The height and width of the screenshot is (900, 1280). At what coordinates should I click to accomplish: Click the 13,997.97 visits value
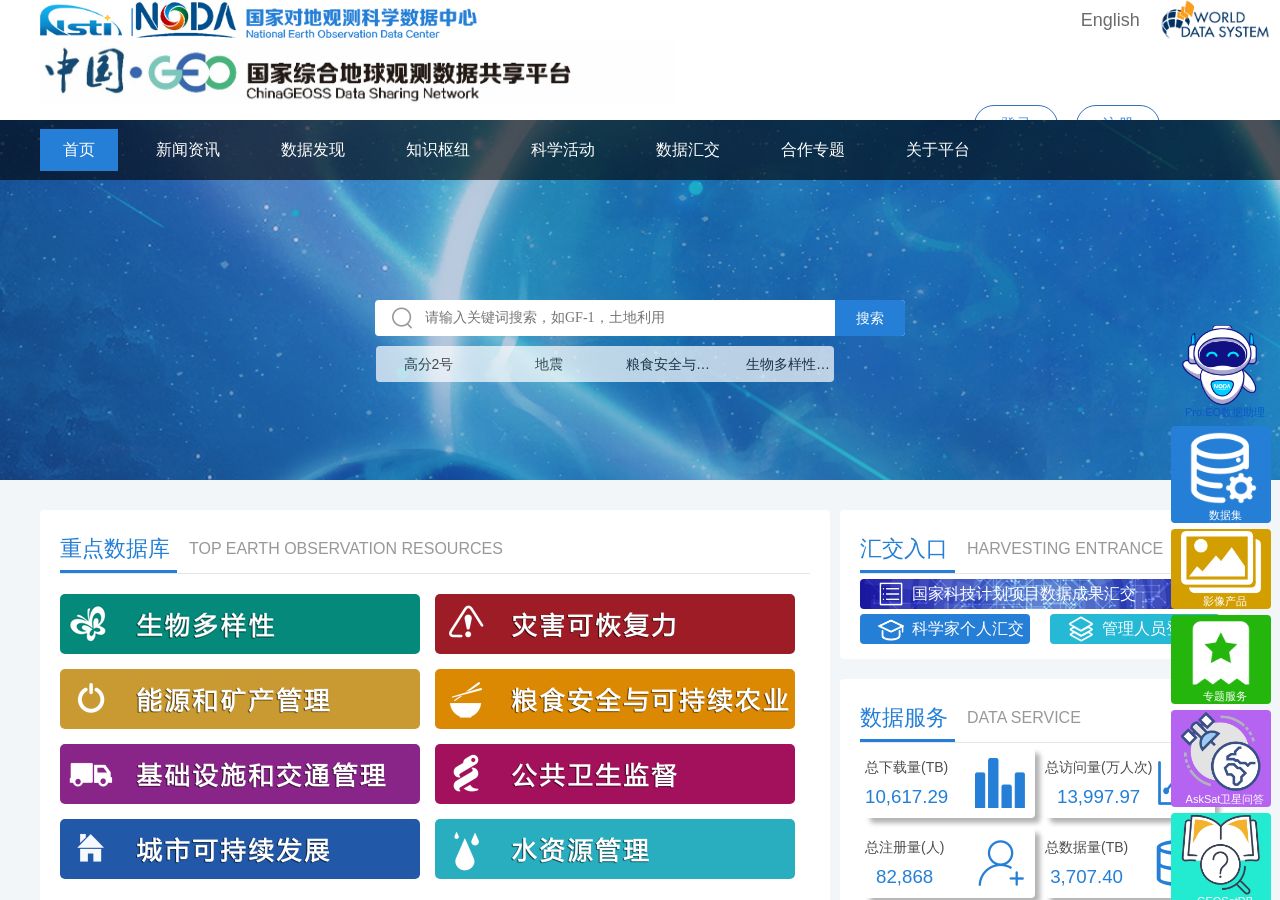(x=1098, y=797)
